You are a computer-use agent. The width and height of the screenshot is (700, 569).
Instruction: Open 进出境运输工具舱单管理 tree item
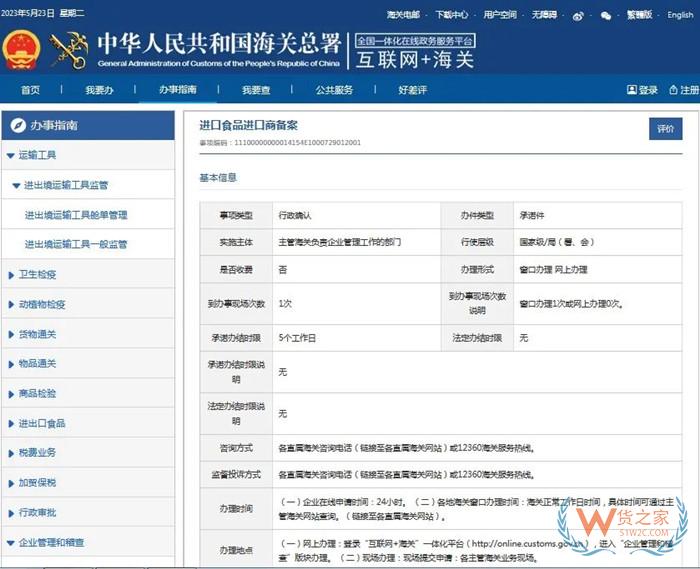[x=76, y=216]
